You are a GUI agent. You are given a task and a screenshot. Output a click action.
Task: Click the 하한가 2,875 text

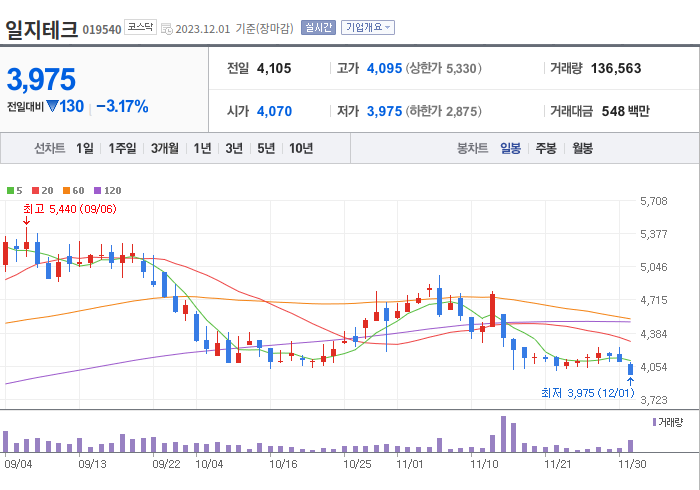(x=443, y=111)
